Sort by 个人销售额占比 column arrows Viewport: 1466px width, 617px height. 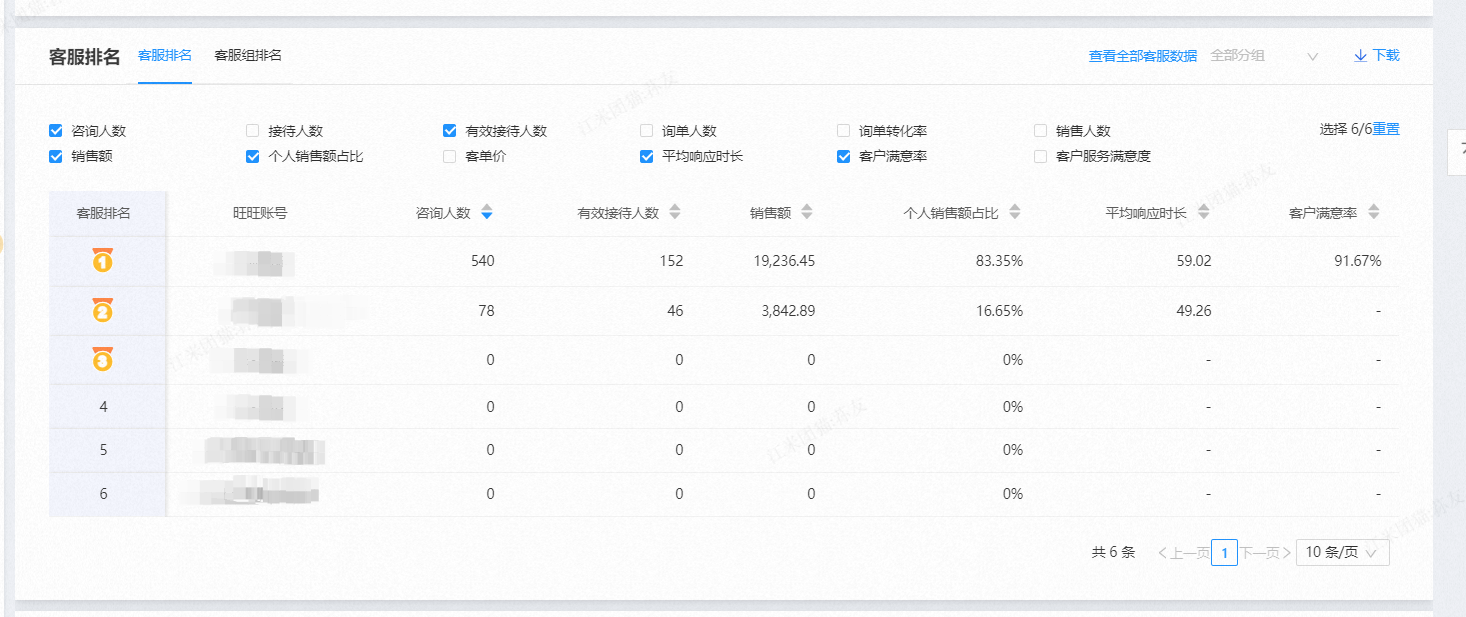(x=1015, y=213)
